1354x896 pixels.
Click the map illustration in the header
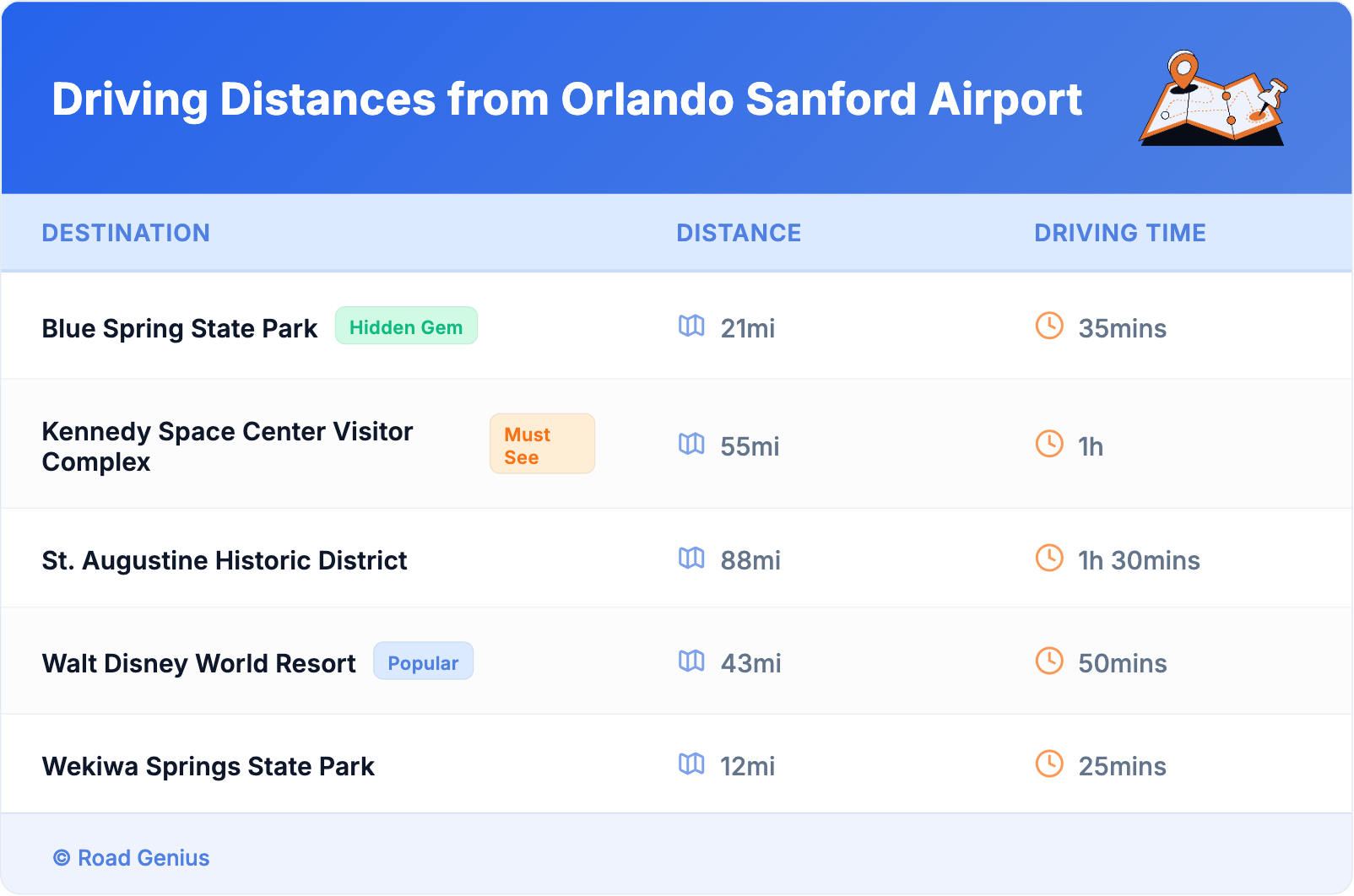(x=1213, y=99)
